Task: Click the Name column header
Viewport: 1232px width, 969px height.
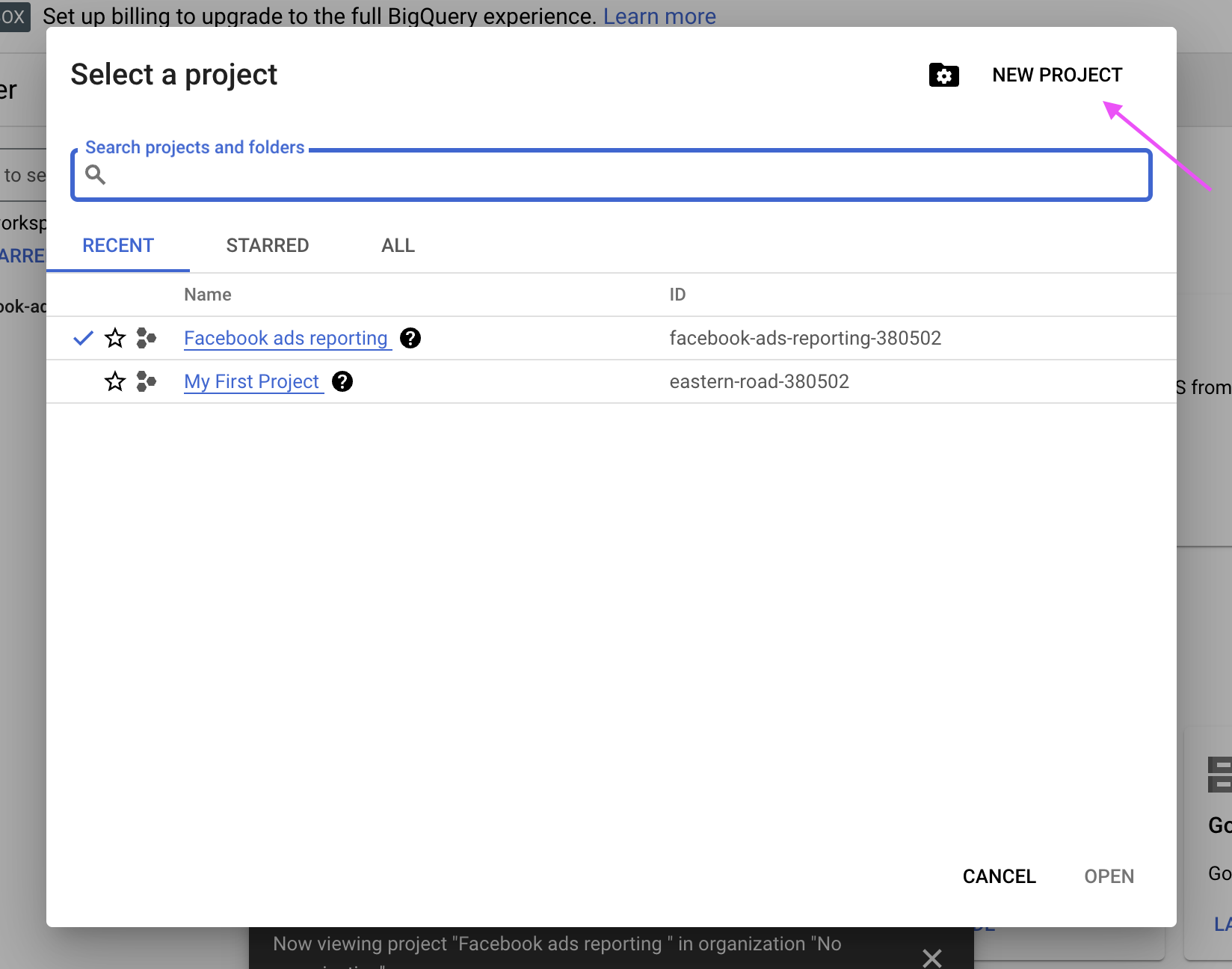Action: coord(208,295)
